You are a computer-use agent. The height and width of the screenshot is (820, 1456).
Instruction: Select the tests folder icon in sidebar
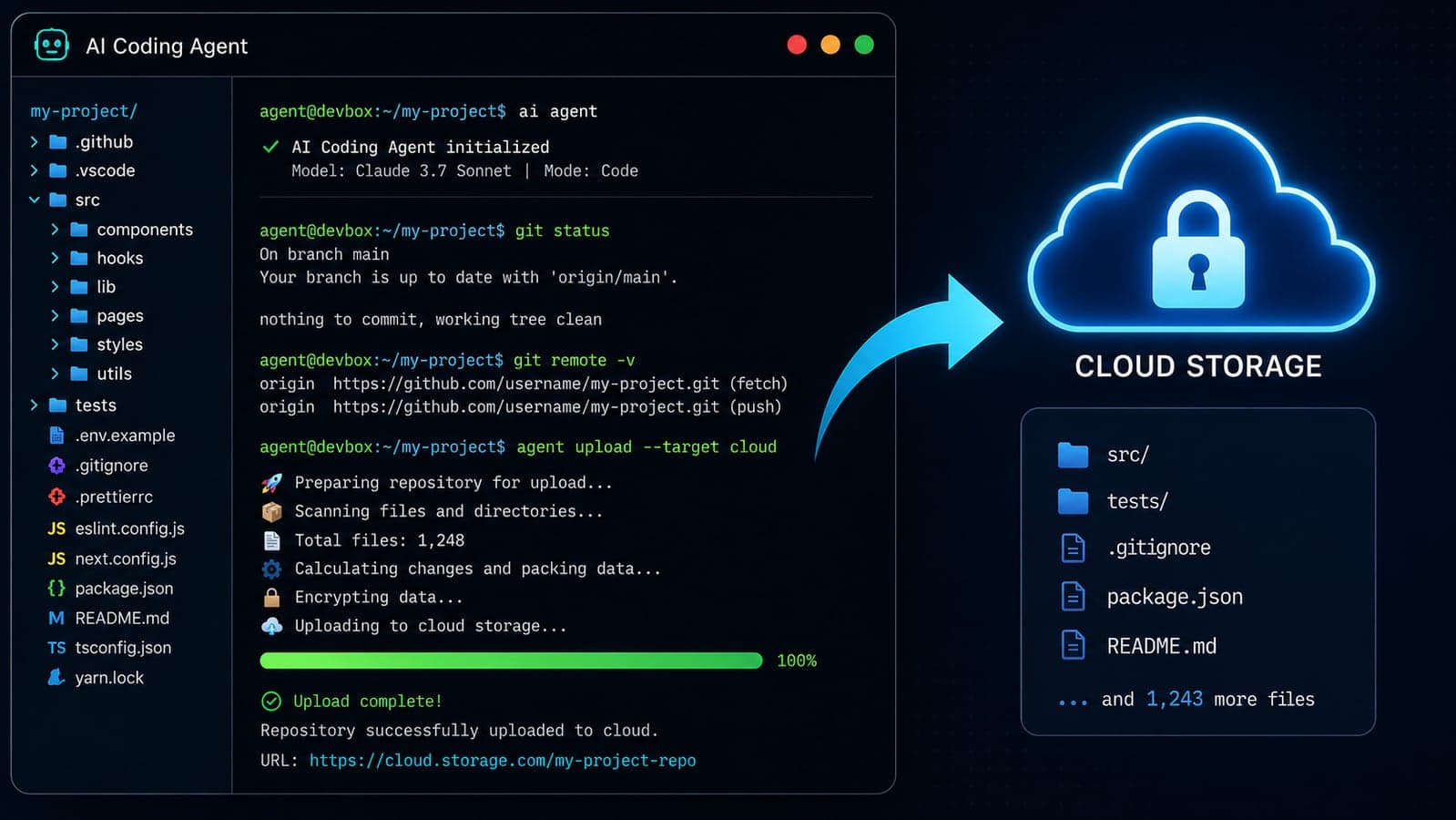point(57,405)
